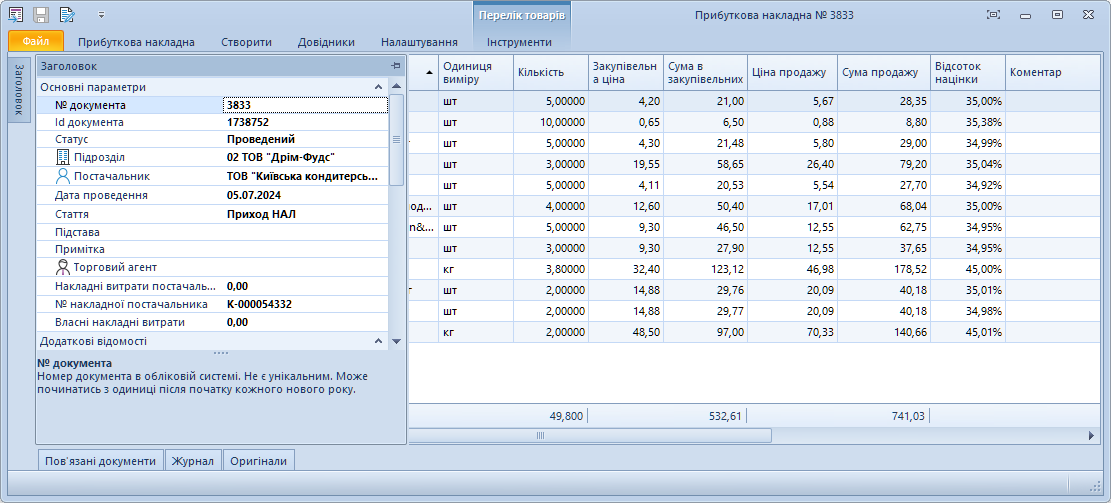1111x503 pixels.
Task: Click the building icon beside Підрозділ
Action: (x=63, y=158)
